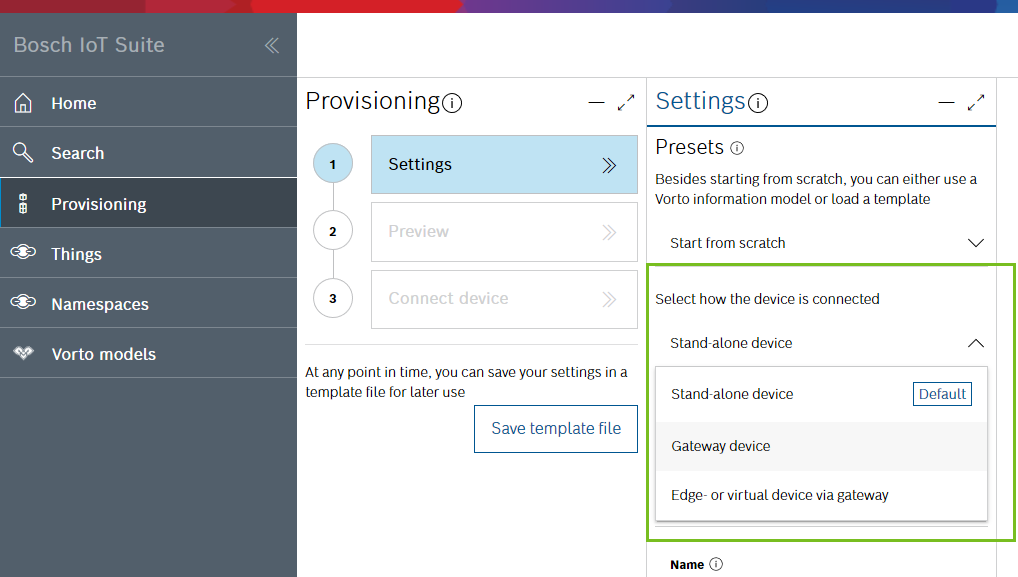
Task: Minimize the Settings panel
Action: coord(947,103)
